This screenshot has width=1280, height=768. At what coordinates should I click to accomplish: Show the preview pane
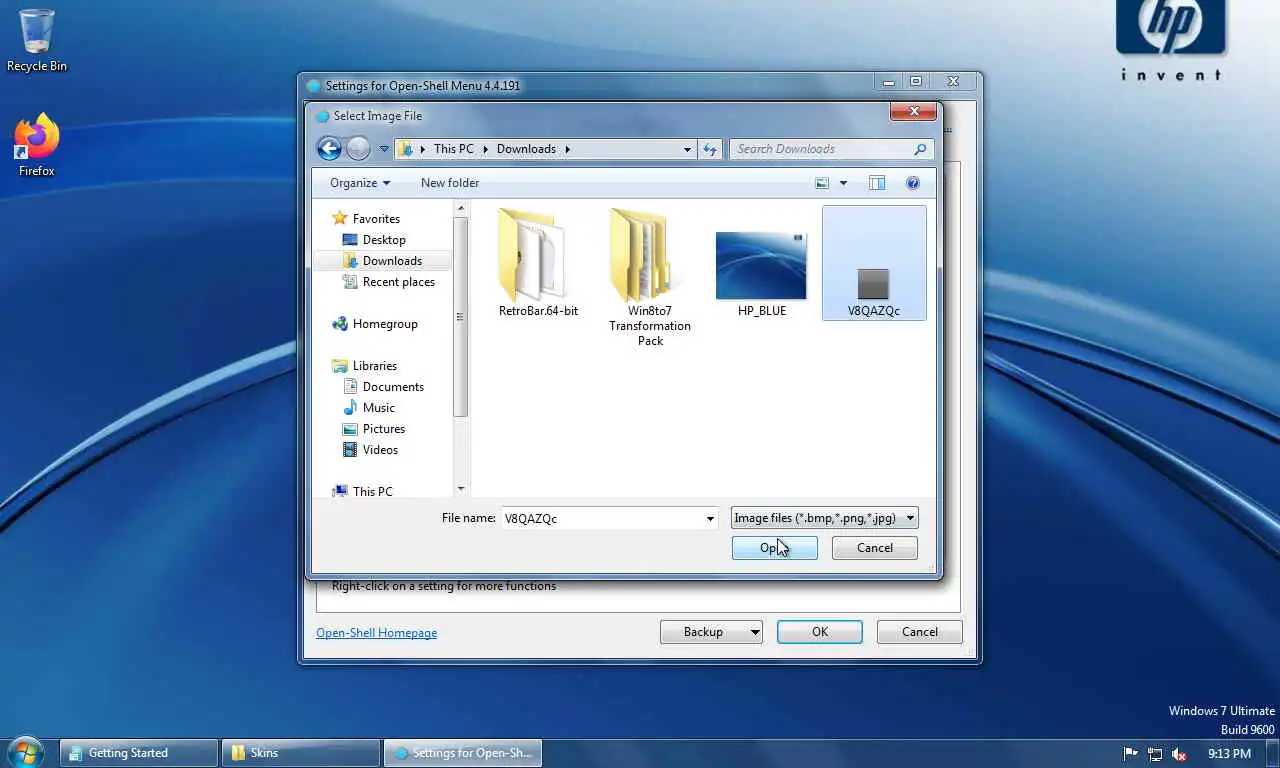pos(877,183)
